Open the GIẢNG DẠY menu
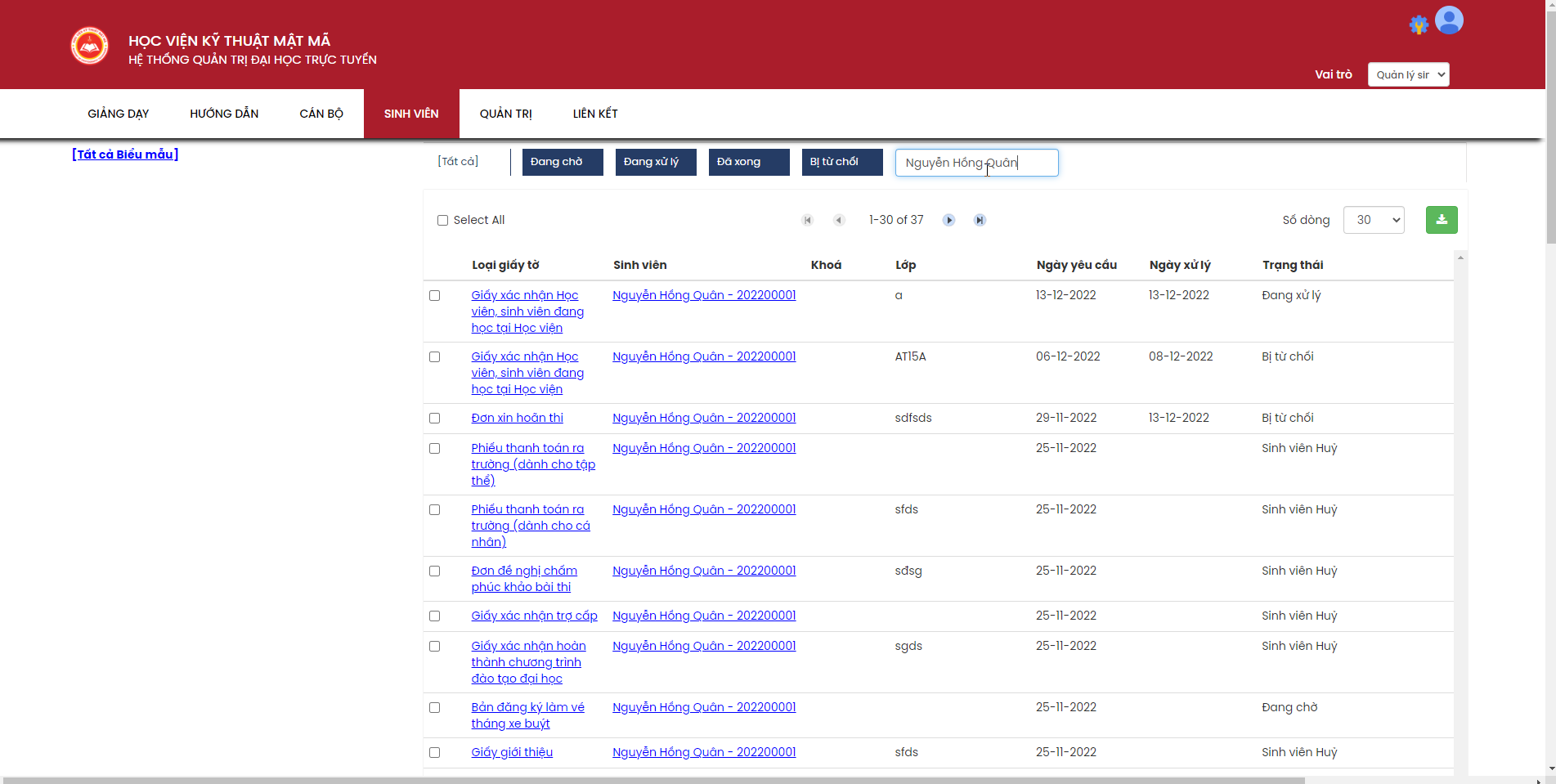1556x784 pixels. 119,114
